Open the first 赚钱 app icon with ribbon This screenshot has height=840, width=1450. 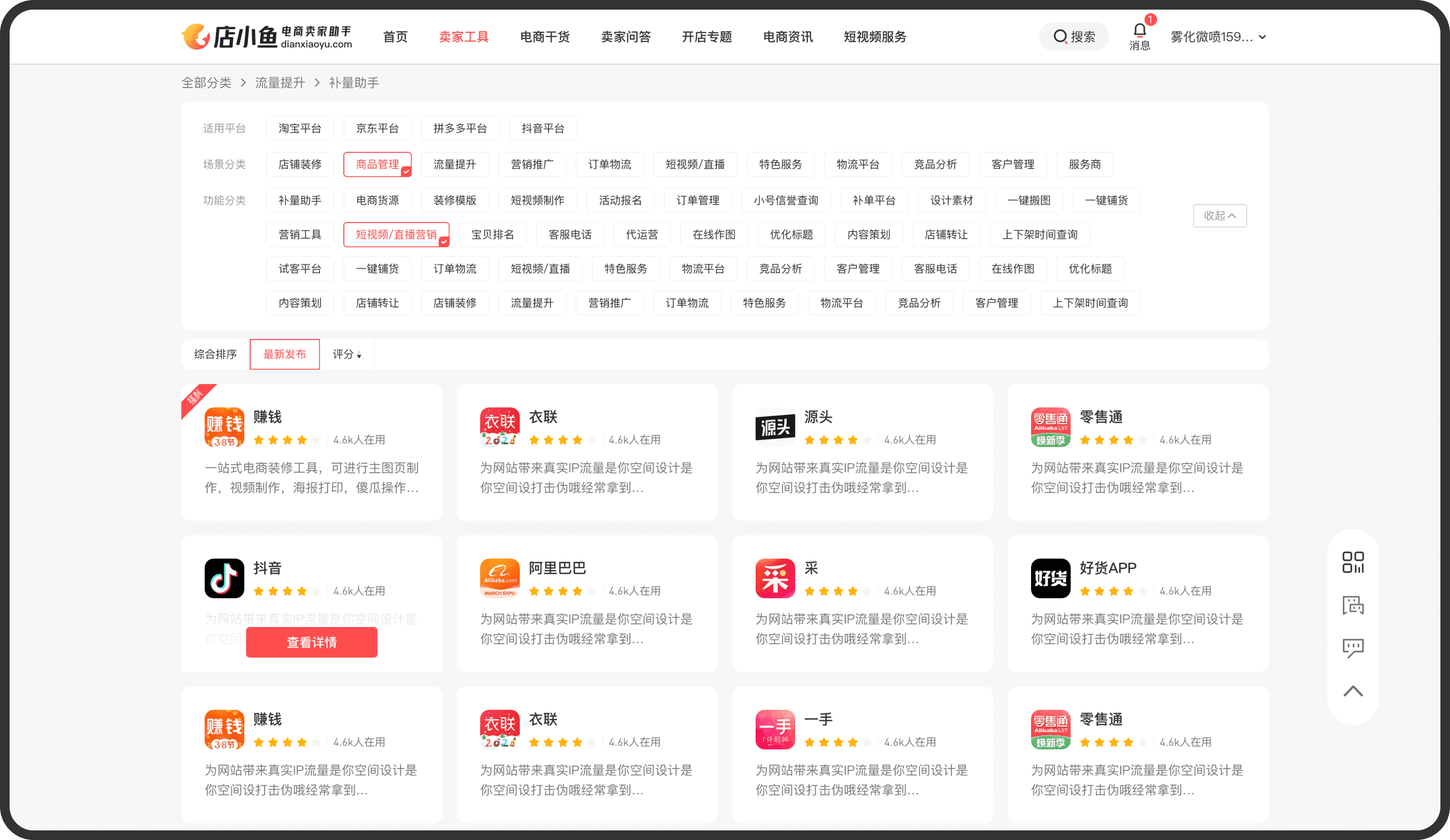pos(224,427)
